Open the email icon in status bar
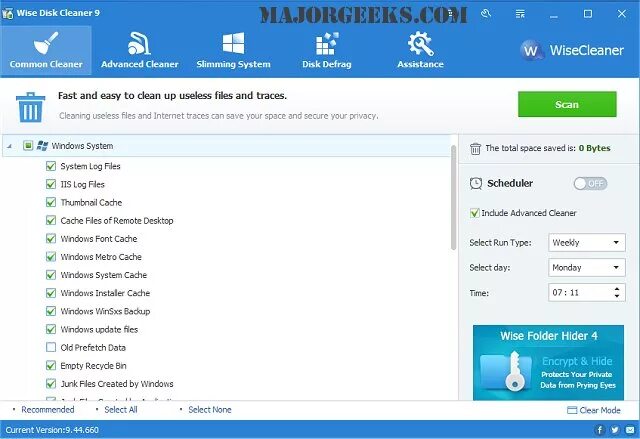The width and height of the screenshot is (640, 439). [x=630, y=430]
